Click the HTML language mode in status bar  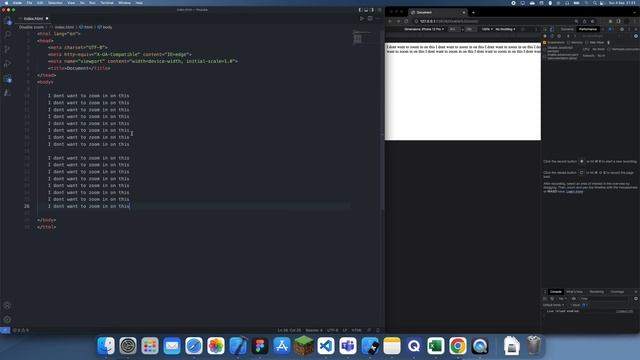(357, 330)
